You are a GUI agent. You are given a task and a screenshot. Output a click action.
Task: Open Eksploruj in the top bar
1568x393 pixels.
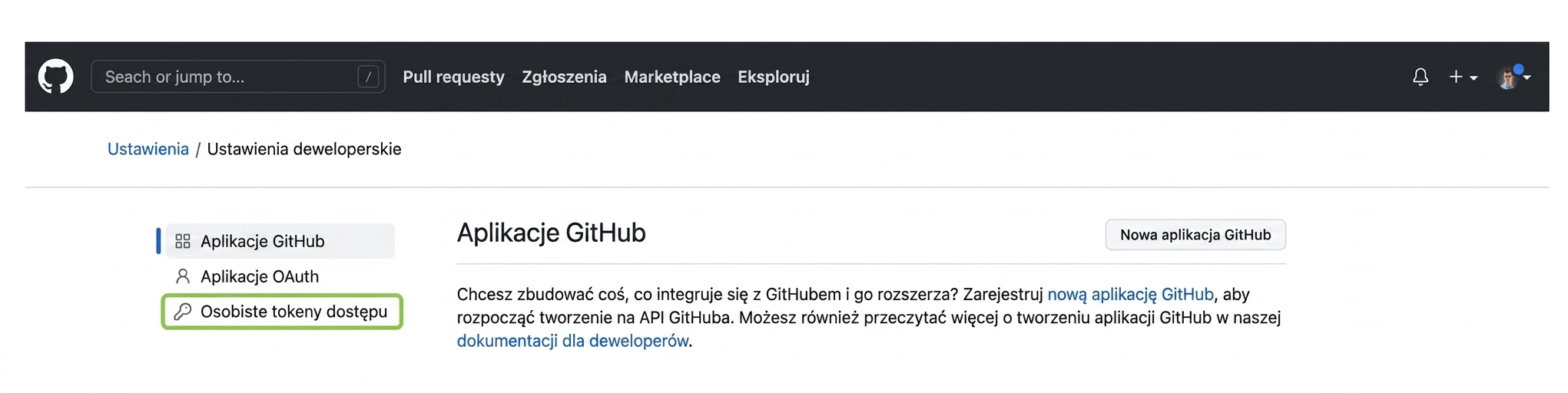pos(774,77)
